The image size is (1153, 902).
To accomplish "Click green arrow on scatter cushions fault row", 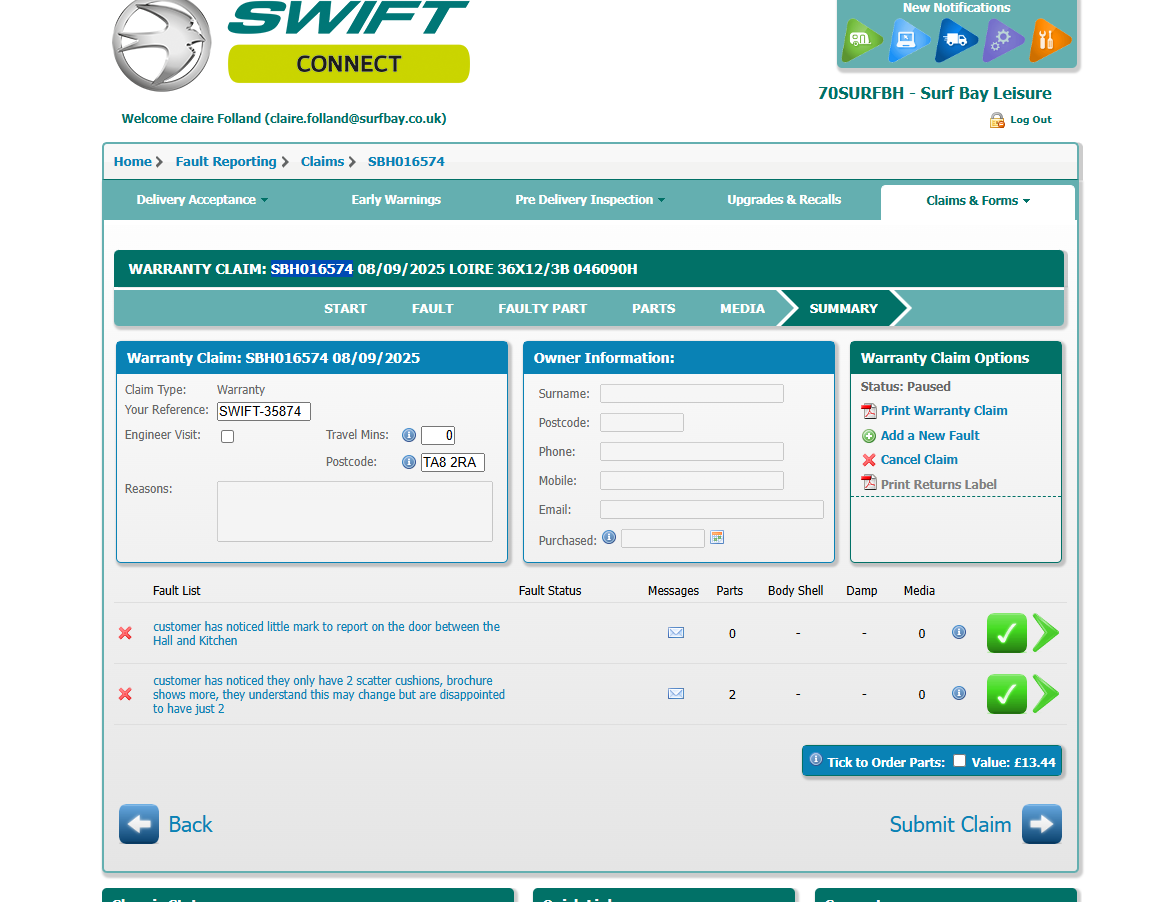I will (1046, 694).
